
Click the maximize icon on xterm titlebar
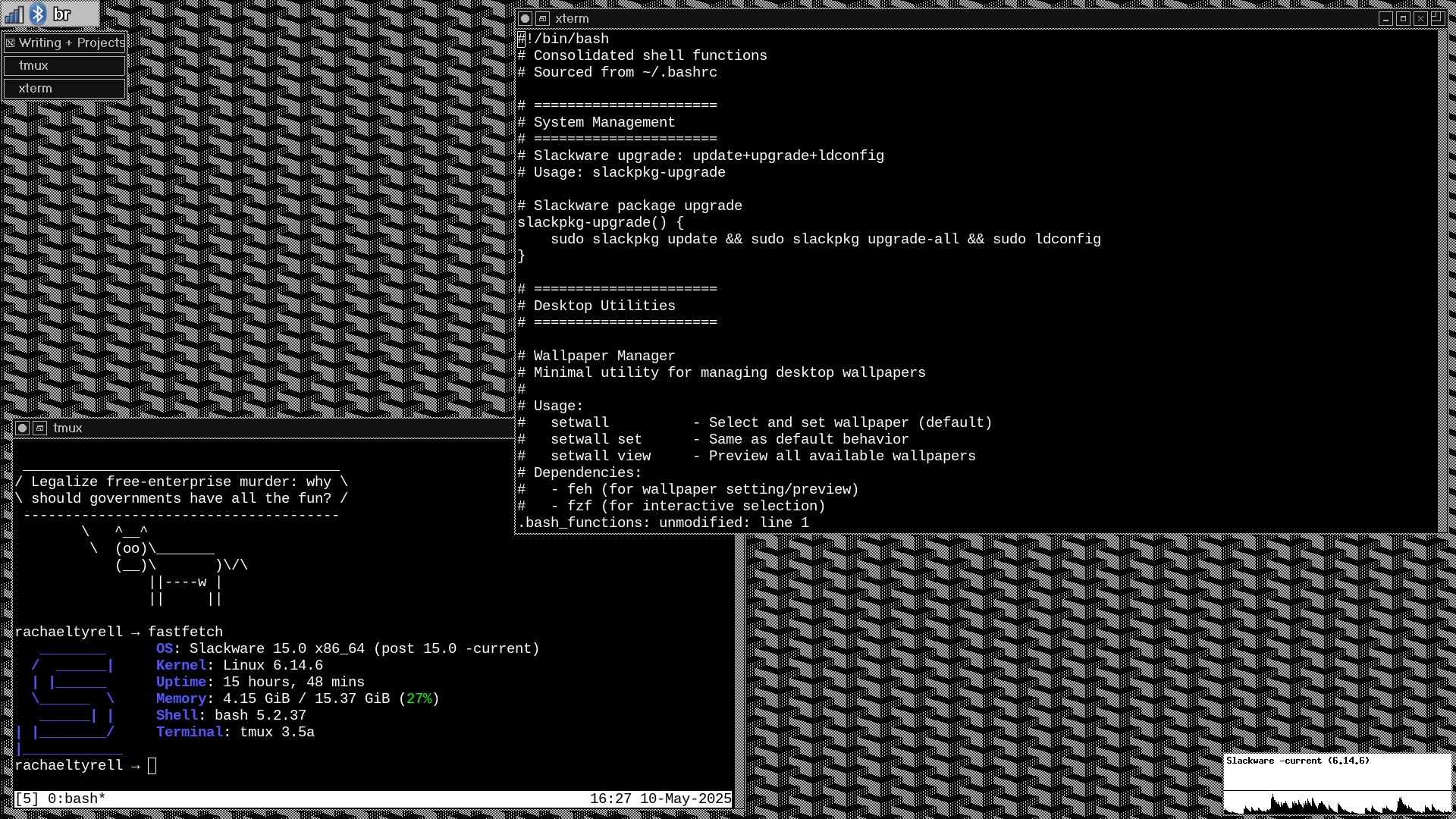[1403, 19]
